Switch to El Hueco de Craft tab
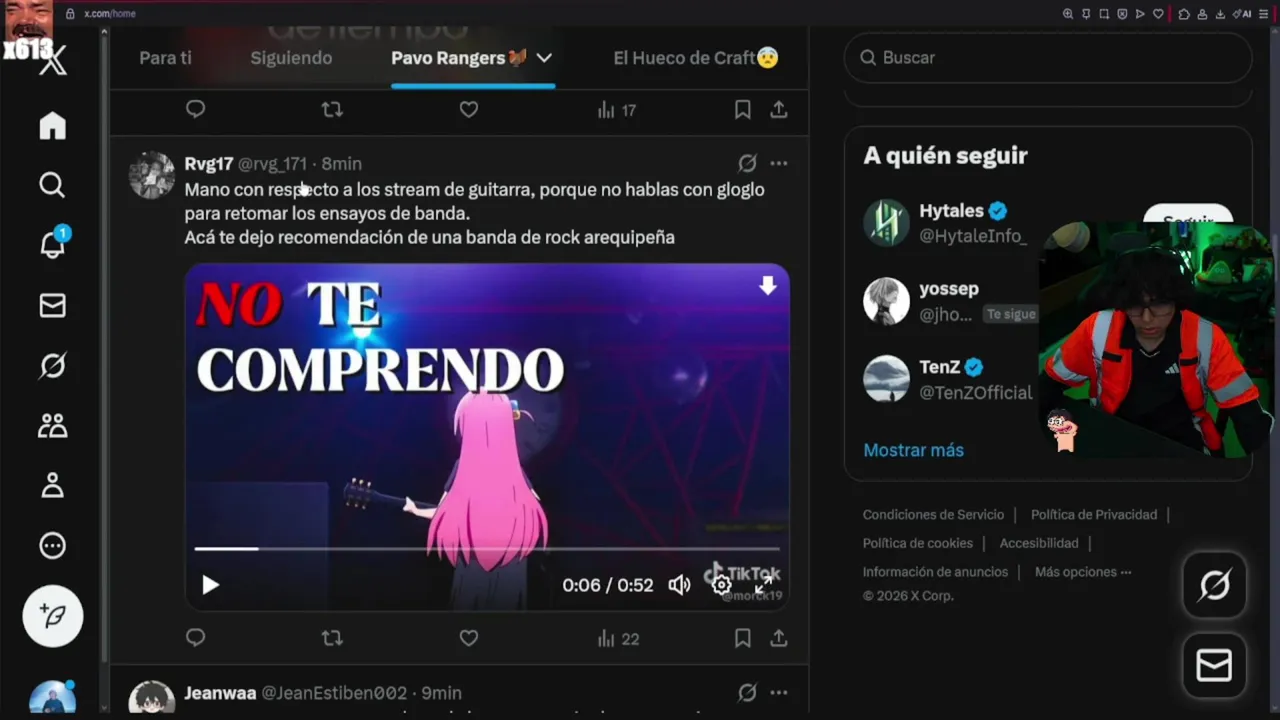The image size is (1280, 720). [x=696, y=58]
